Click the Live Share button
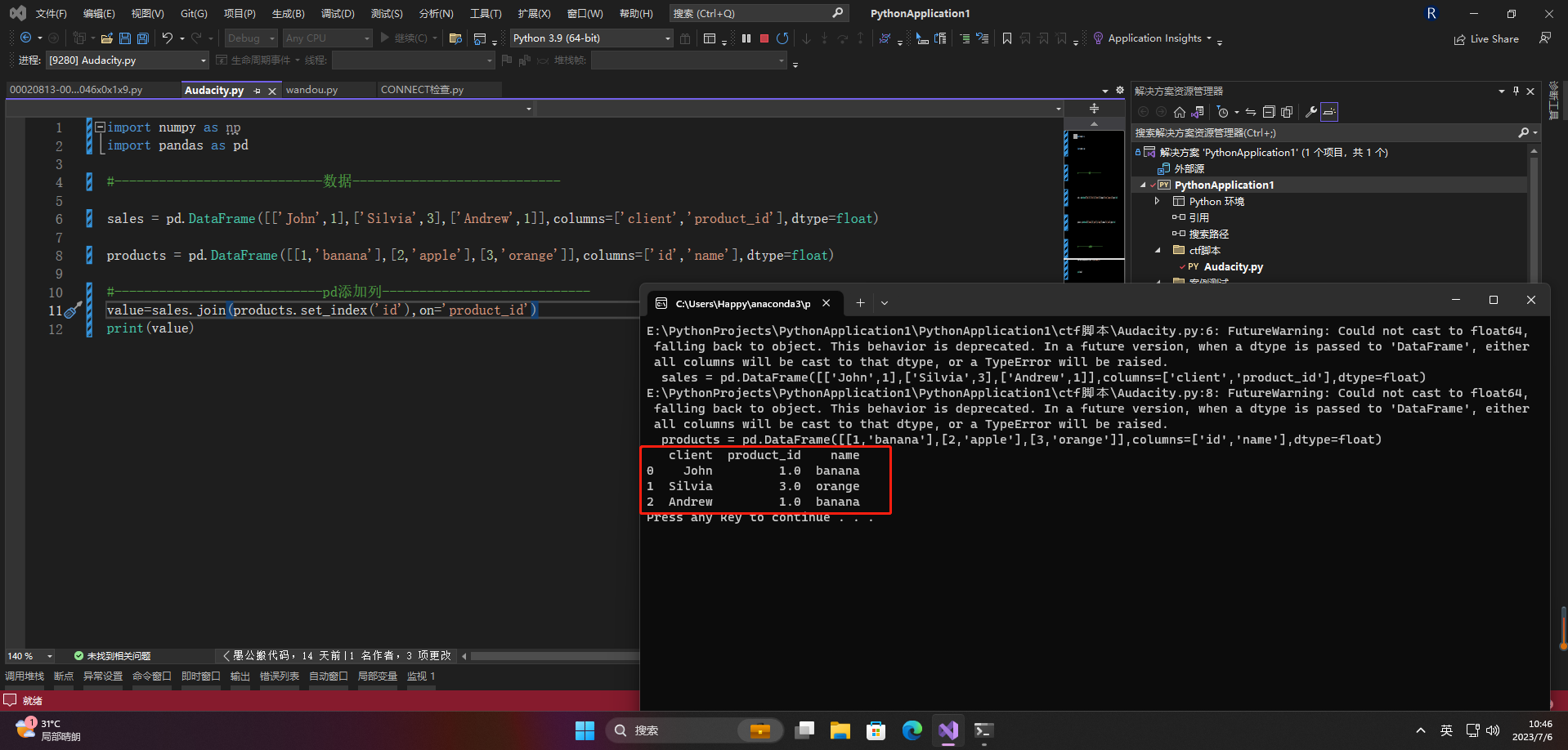The image size is (1568, 750). tap(1486, 39)
